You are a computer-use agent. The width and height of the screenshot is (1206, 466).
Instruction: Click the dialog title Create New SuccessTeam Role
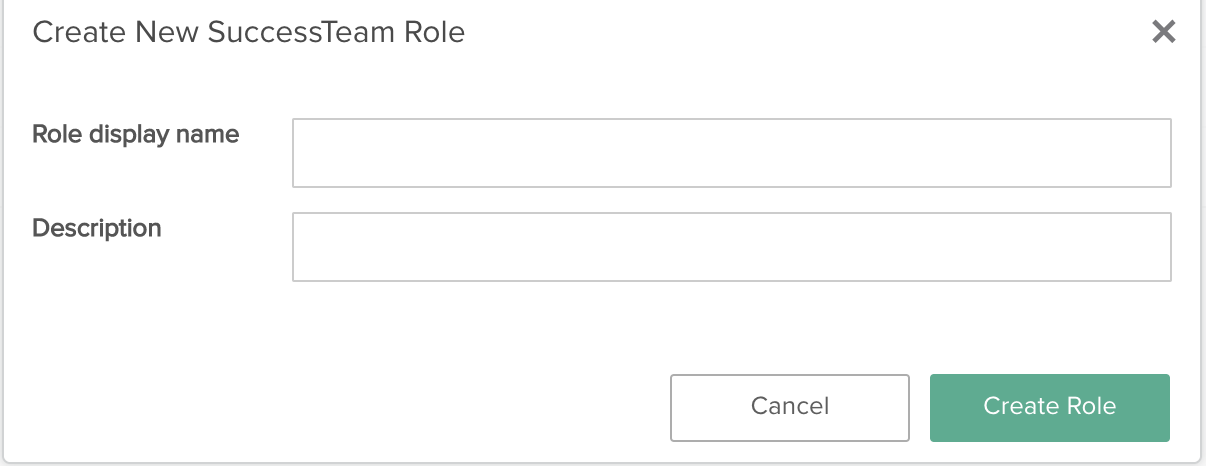(x=249, y=33)
